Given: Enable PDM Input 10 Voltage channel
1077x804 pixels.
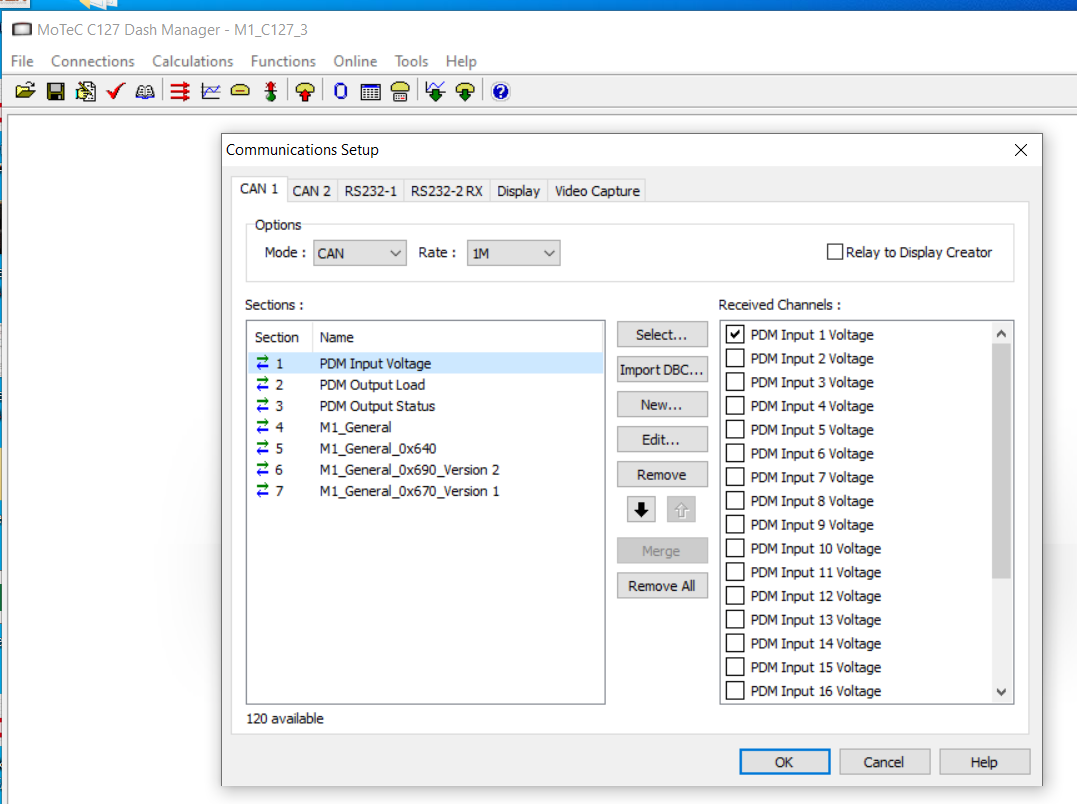Looking at the screenshot, I should pyautogui.click(x=735, y=548).
